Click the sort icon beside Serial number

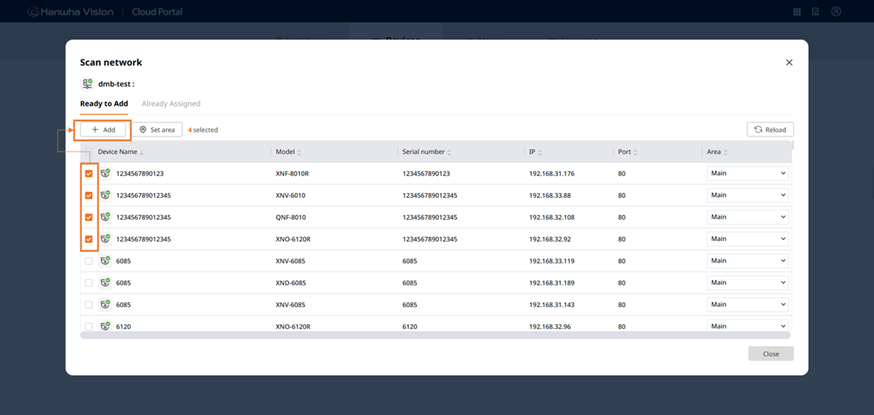(449, 152)
